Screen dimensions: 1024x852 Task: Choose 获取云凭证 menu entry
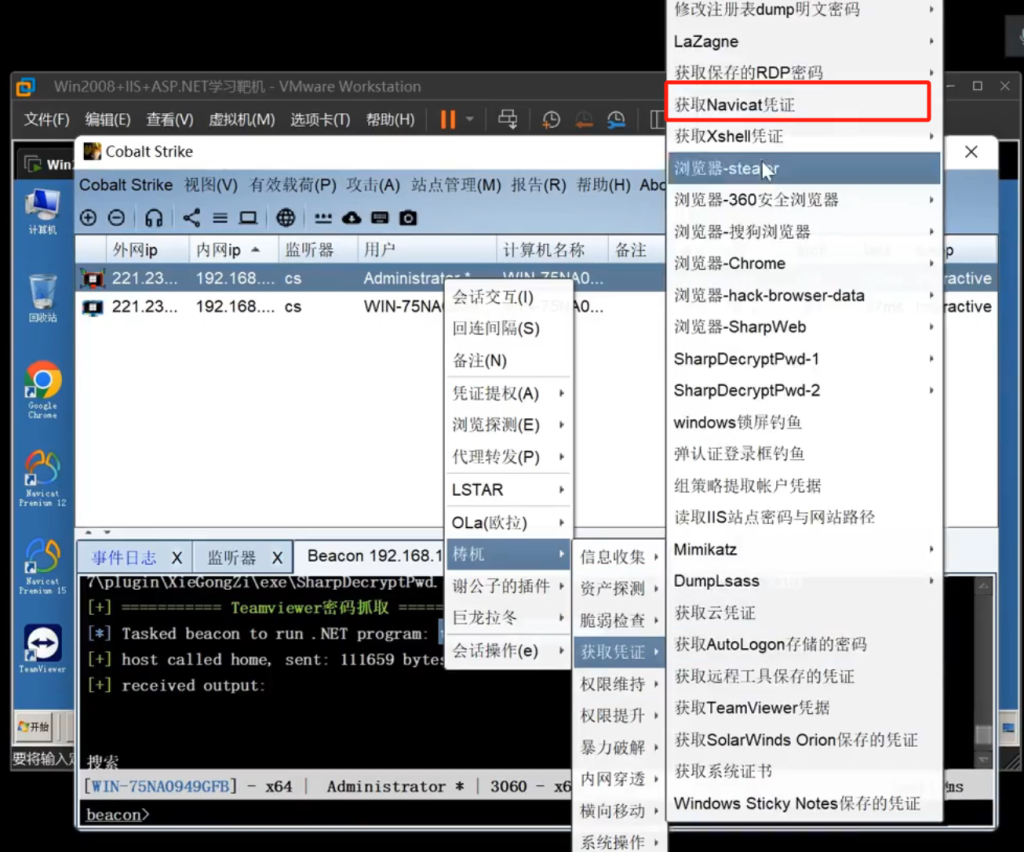(805, 613)
